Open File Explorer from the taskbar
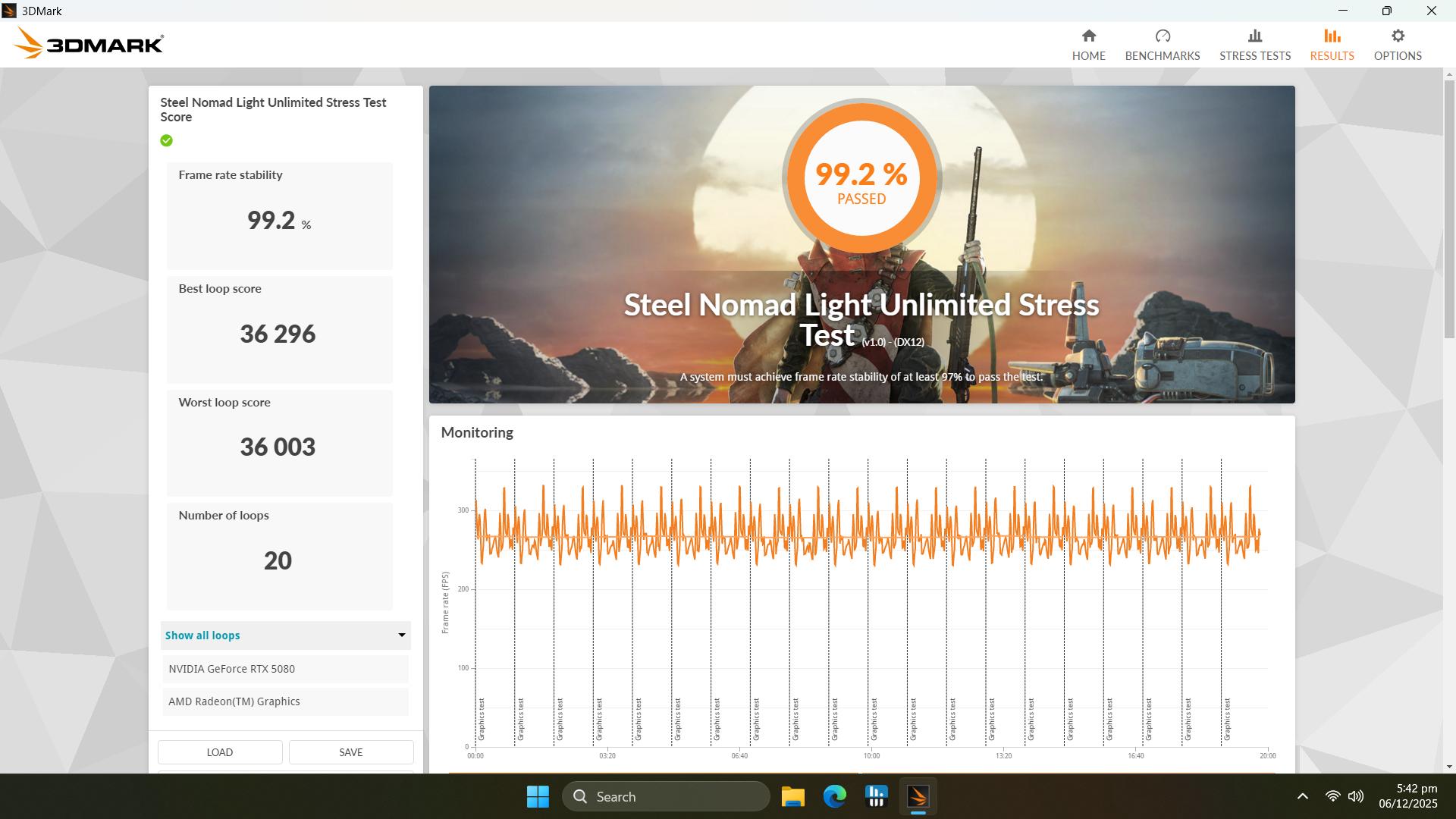 tap(792, 796)
